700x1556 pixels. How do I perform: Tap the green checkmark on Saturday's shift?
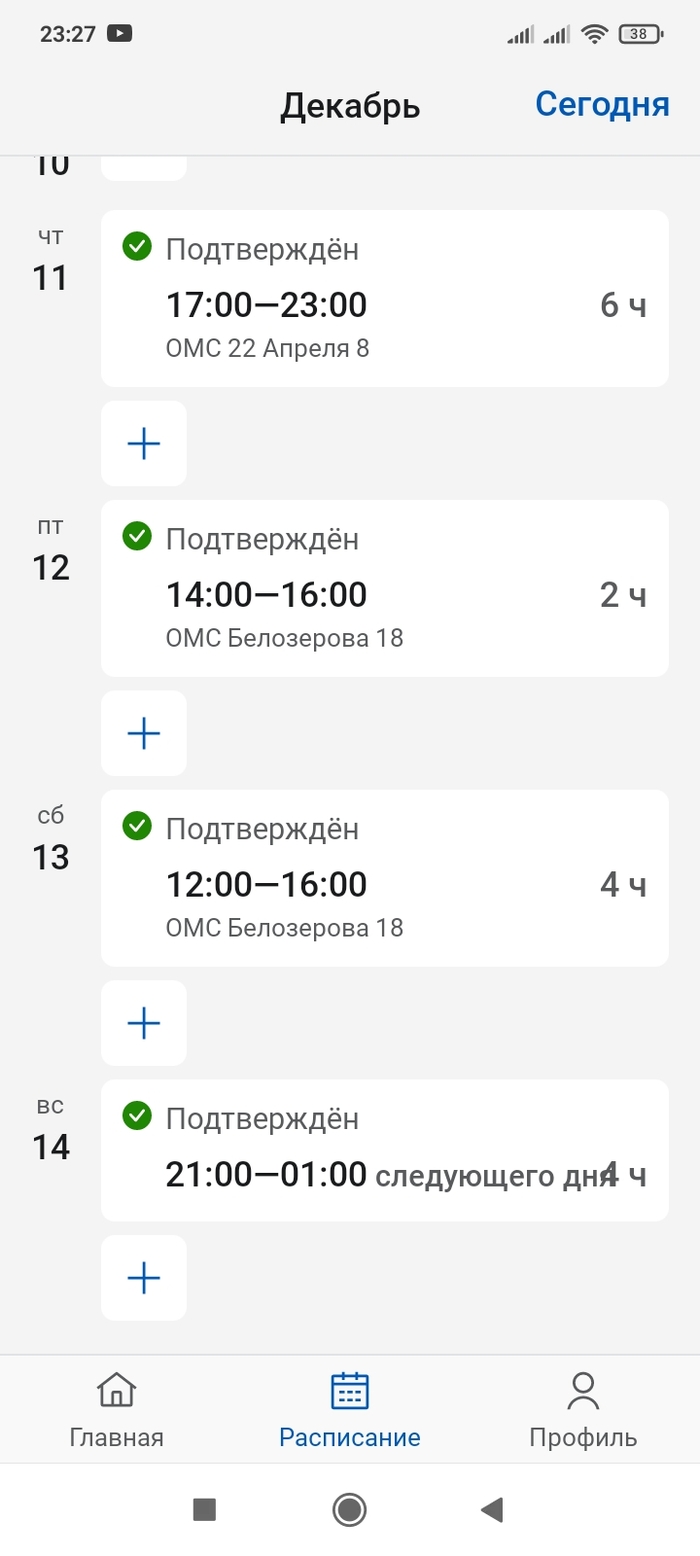click(x=136, y=827)
